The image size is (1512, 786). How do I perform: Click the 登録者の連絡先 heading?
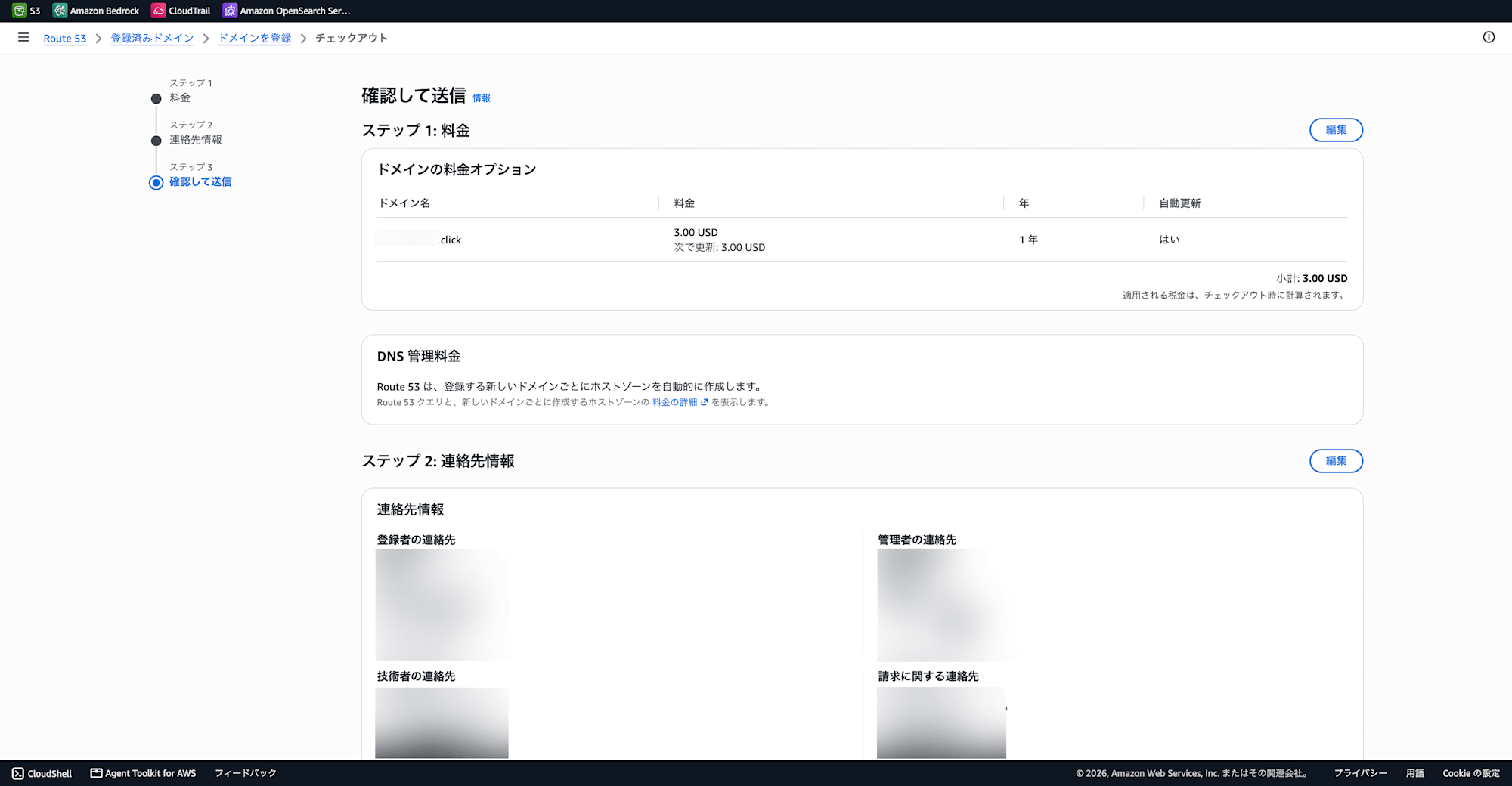[416, 540]
